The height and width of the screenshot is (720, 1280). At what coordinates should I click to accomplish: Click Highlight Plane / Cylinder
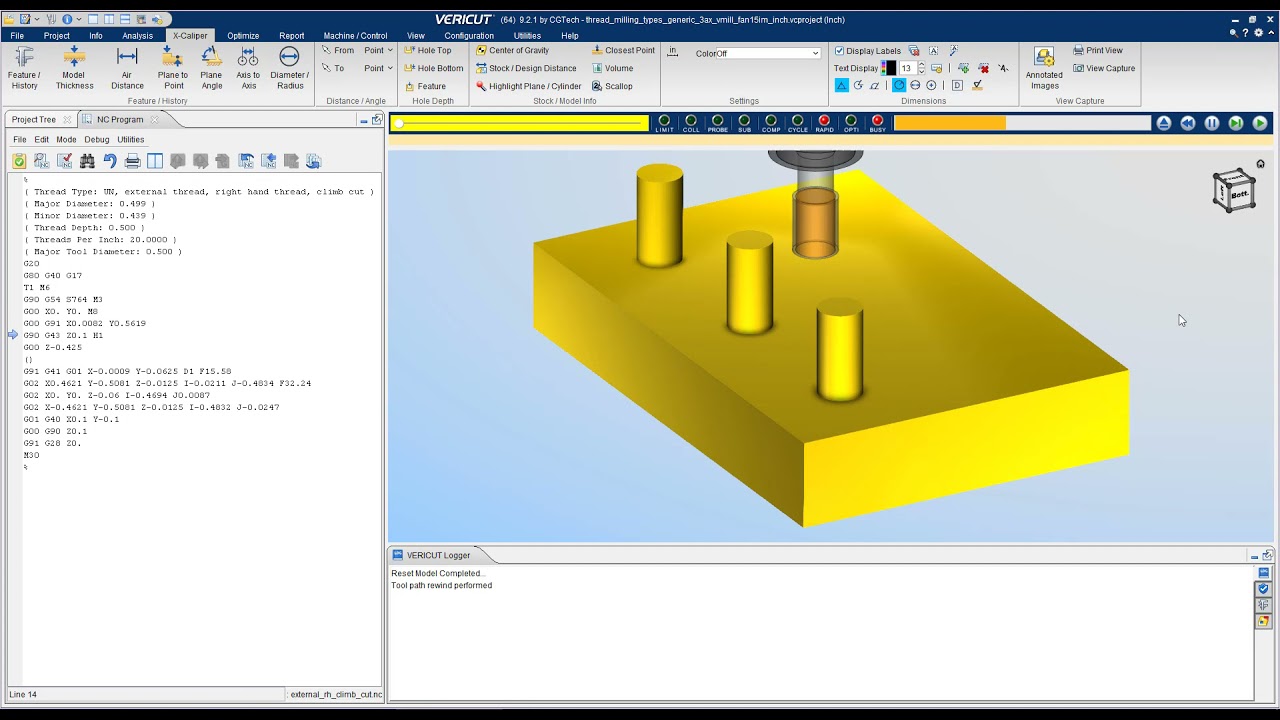coord(528,86)
